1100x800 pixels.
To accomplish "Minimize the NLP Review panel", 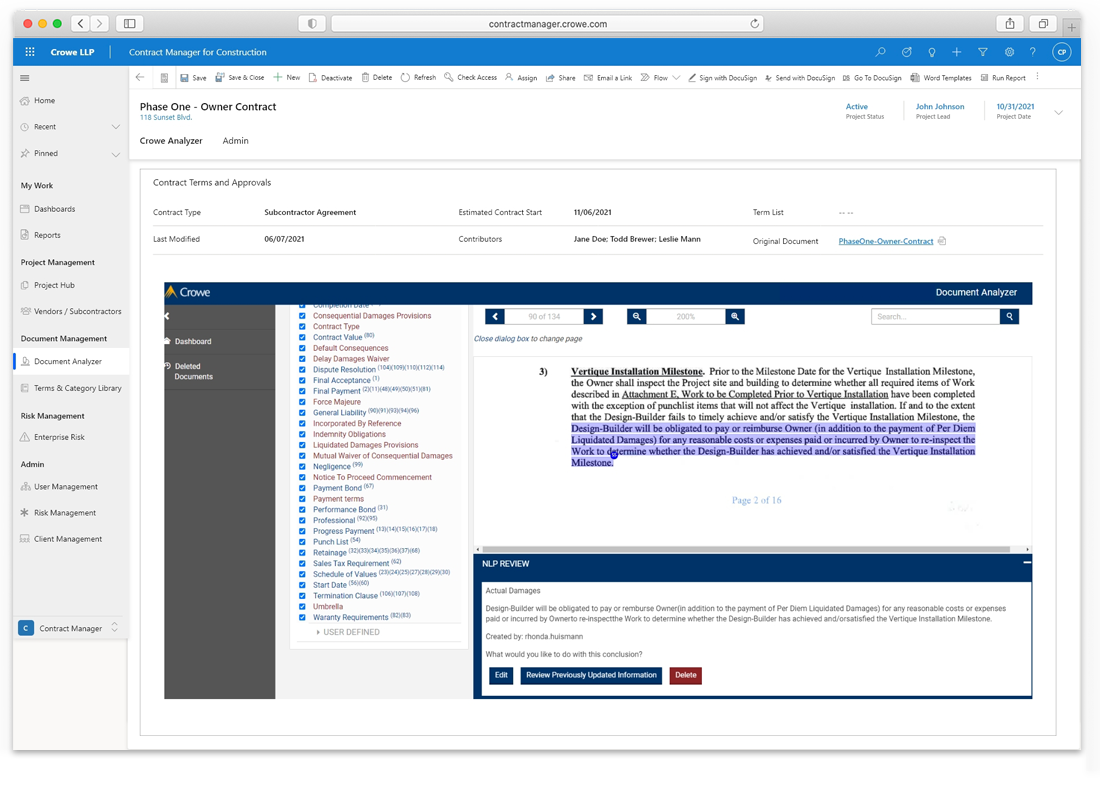I will [x=1026, y=563].
